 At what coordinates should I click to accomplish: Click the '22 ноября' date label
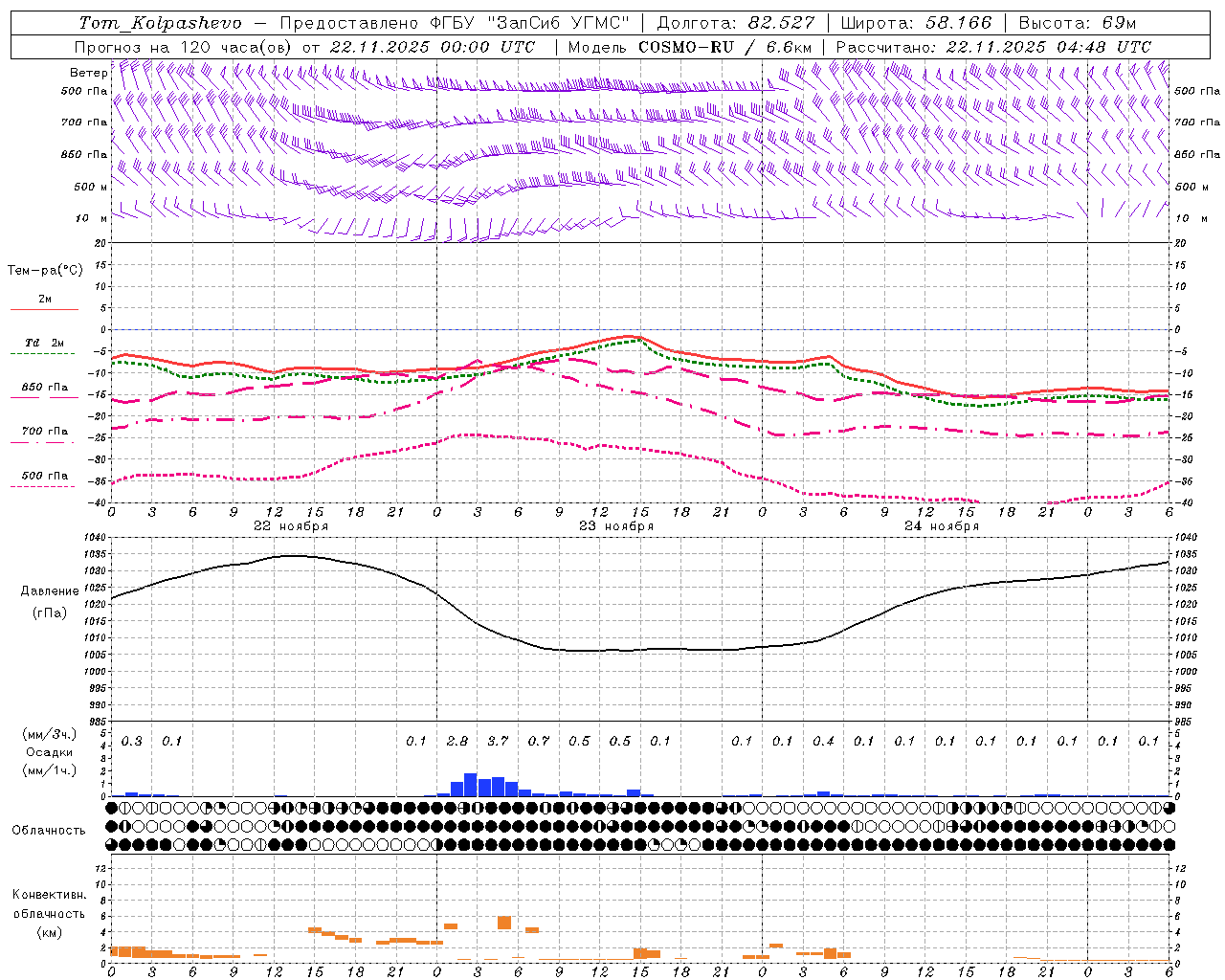291,525
